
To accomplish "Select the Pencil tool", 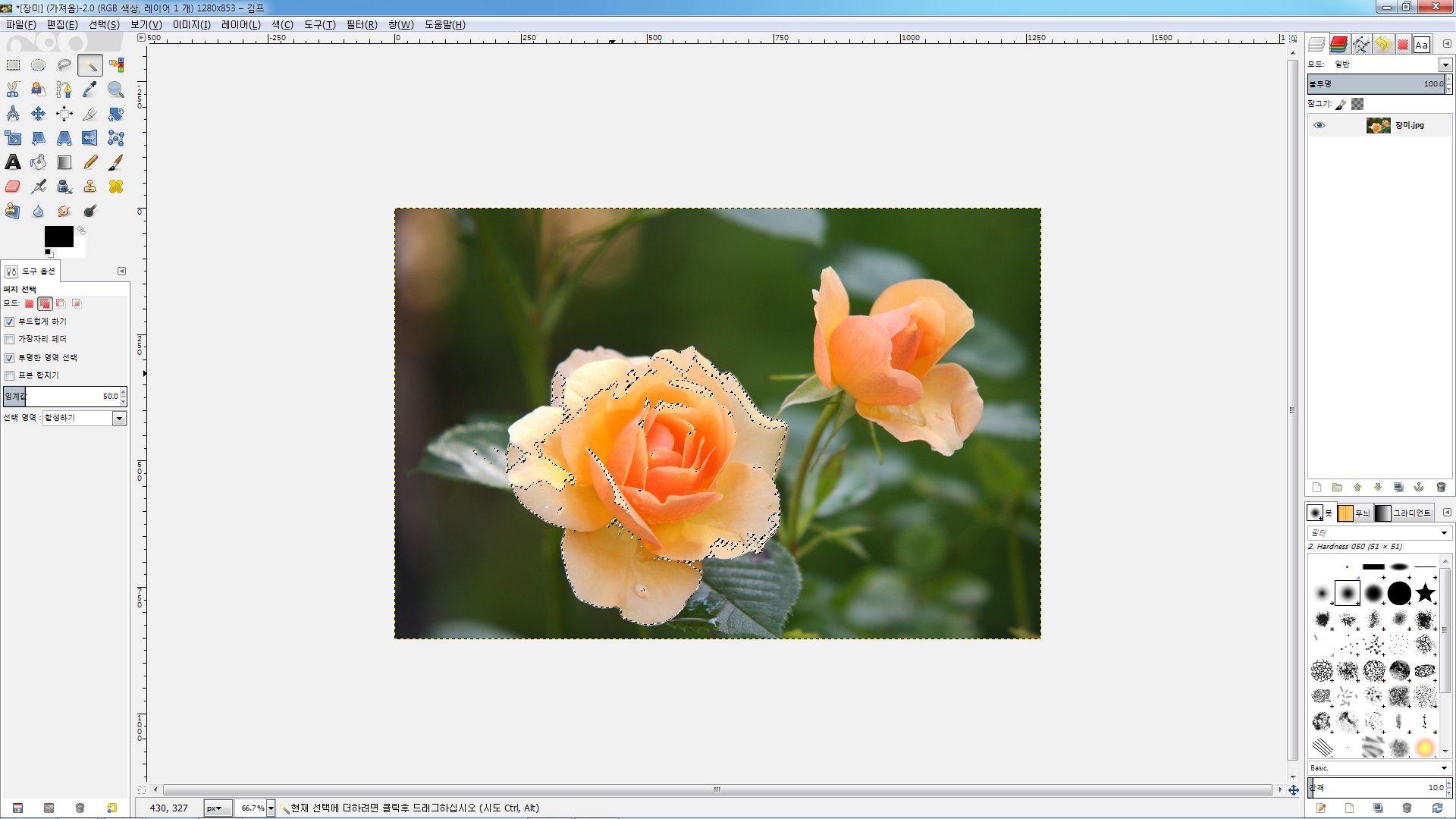I will coord(90,162).
